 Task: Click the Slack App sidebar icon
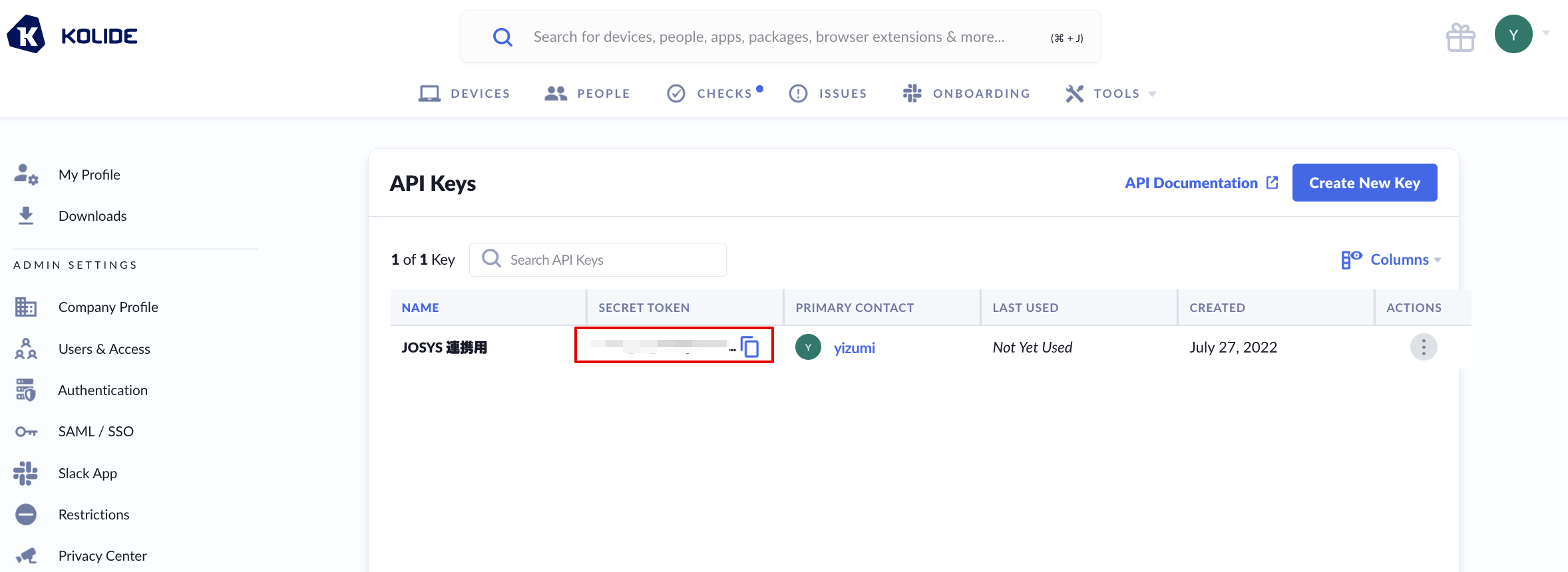tap(26, 473)
